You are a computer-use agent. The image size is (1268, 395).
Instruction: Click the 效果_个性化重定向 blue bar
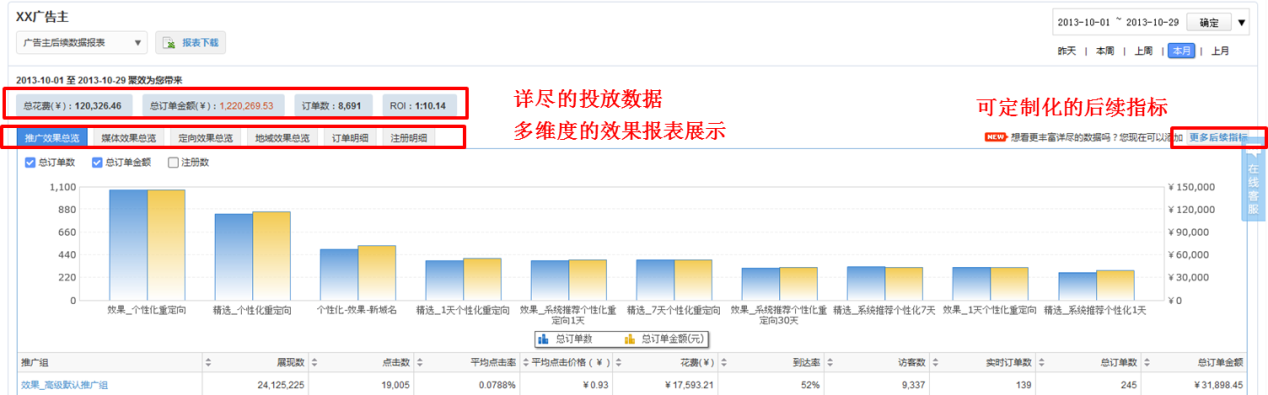tap(128, 245)
